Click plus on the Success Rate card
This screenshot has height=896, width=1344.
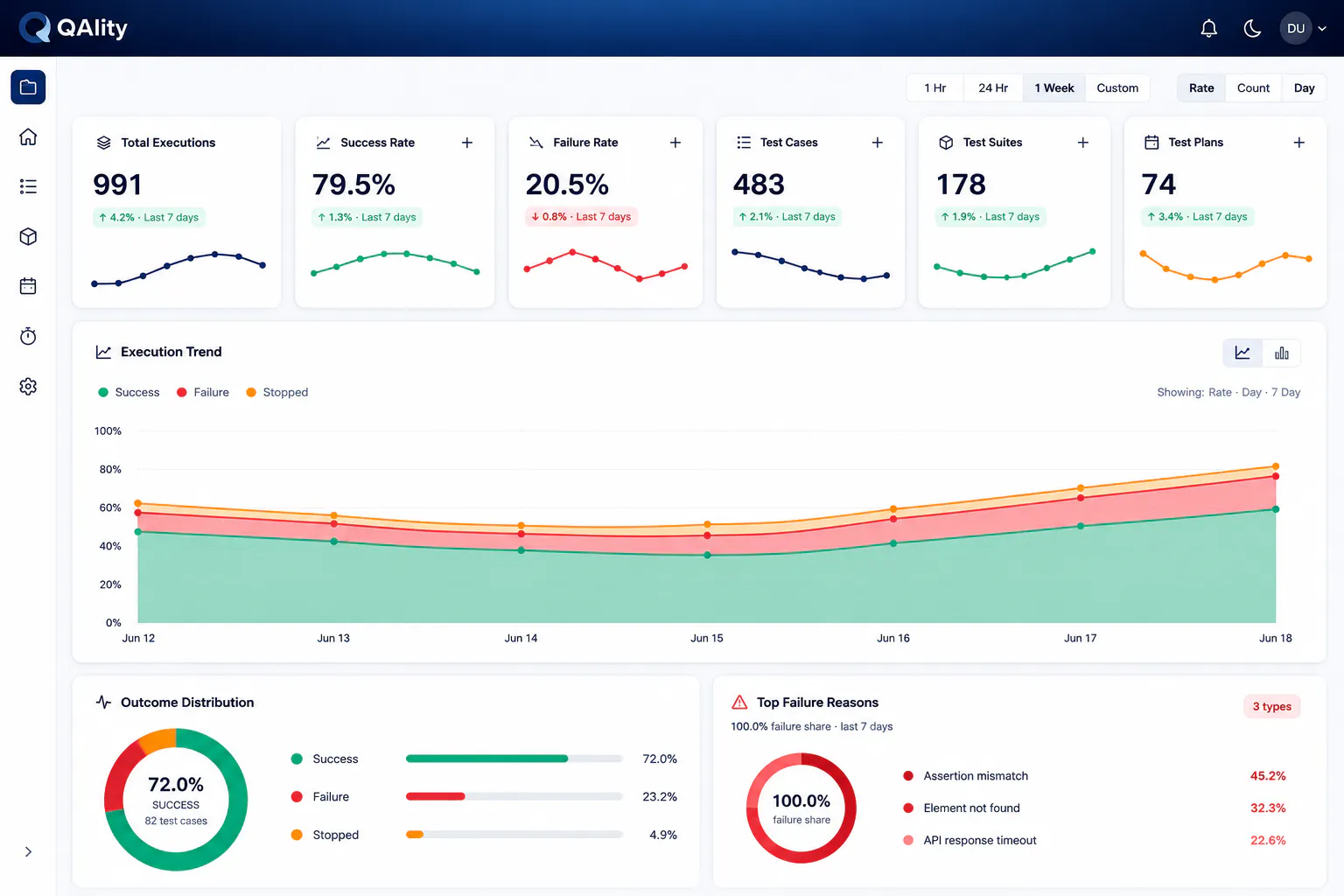pyautogui.click(x=467, y=143)
